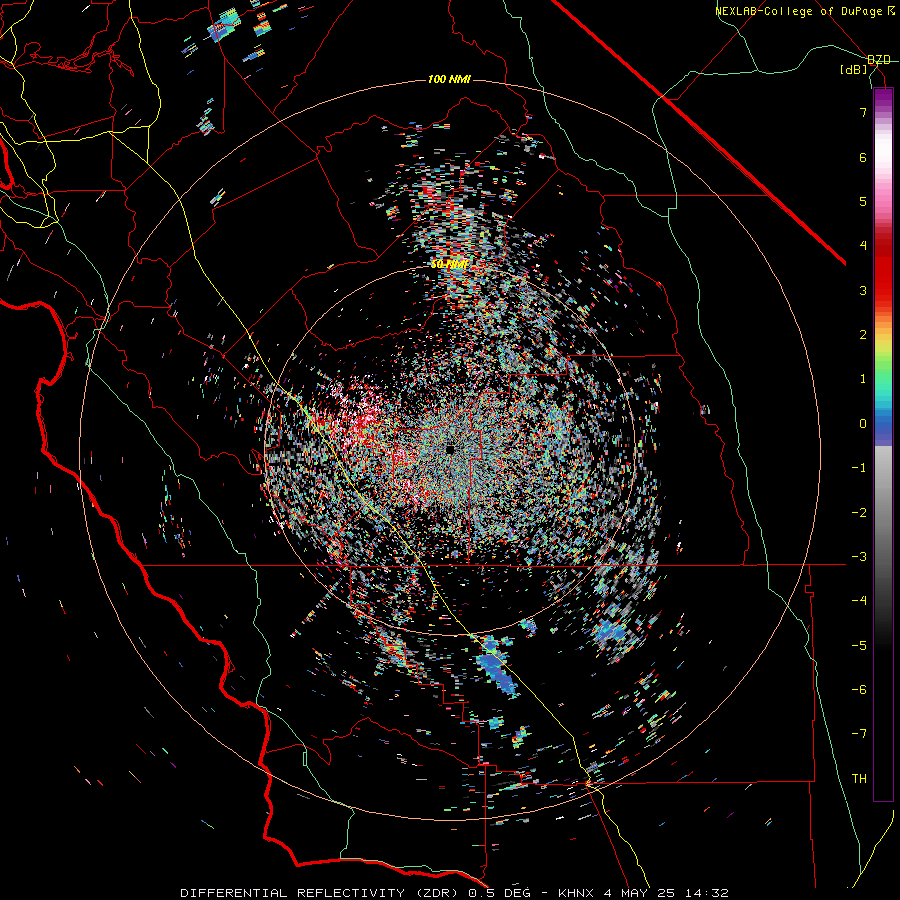Click the -6 value on the dB scale

pos(859,690)
